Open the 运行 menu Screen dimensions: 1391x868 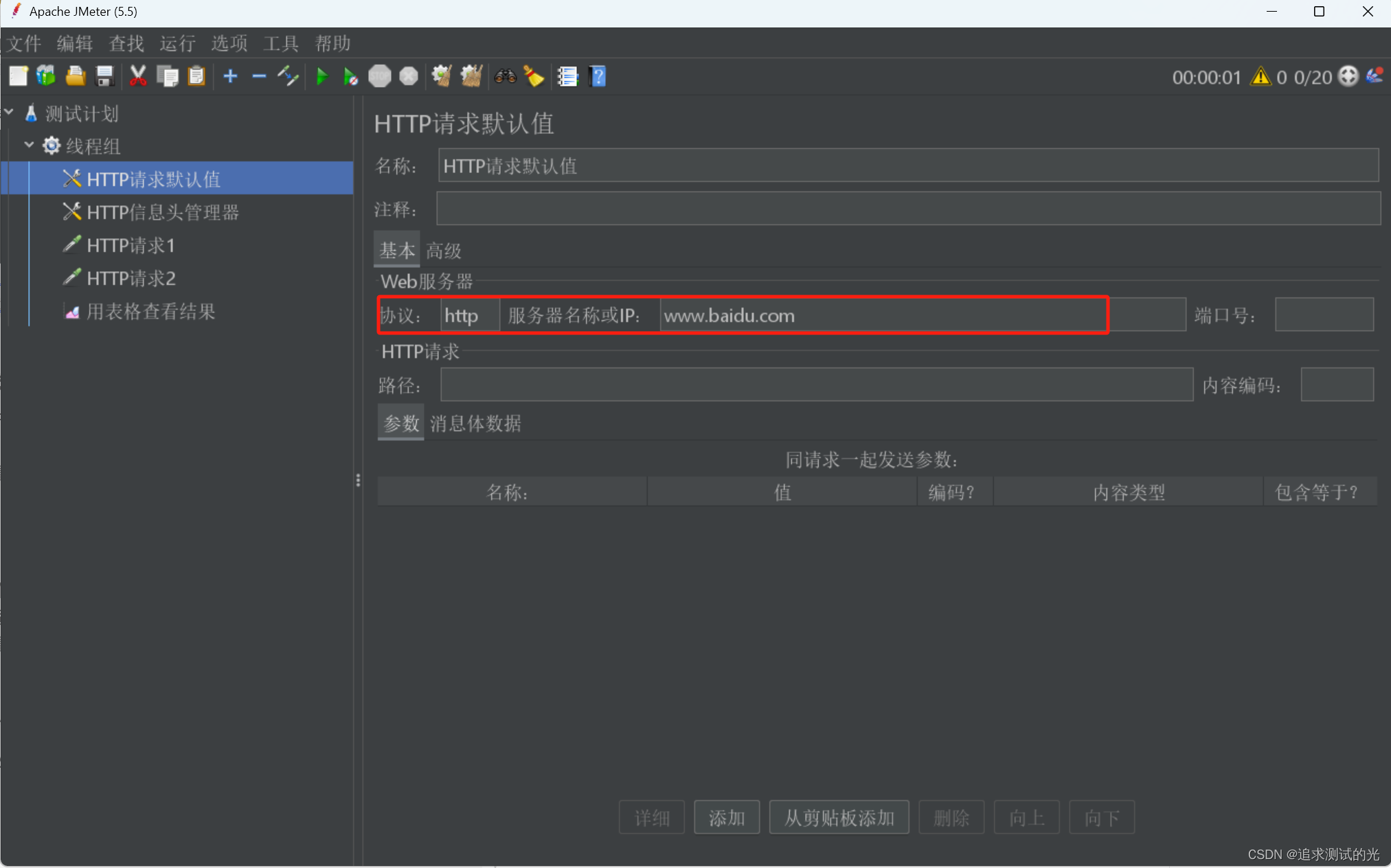pos(178,44)
